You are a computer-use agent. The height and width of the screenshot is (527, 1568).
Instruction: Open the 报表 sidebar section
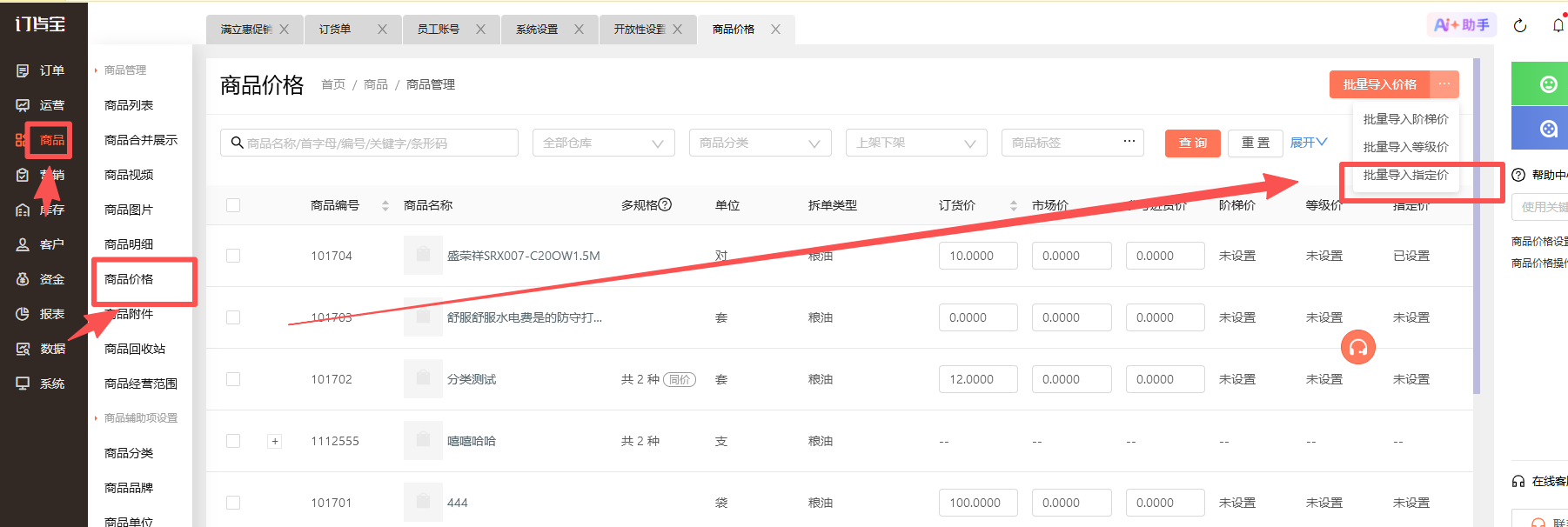coord(41,314)
